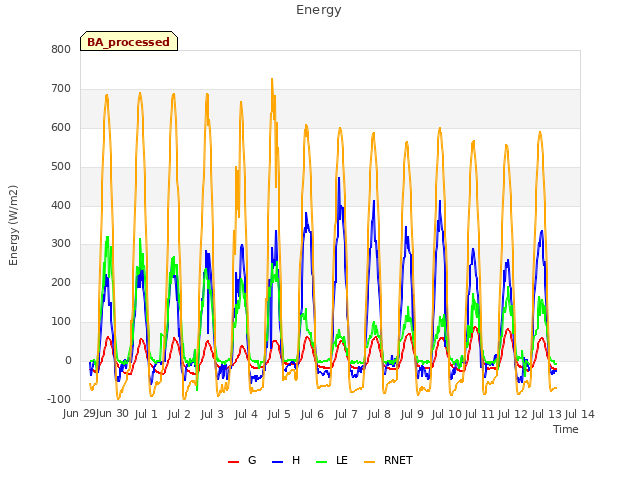Image resolution: width=640 pixels, height=480 pixels.
Task: Click the Jul 12 x-axis label
Action: point(513,414)
